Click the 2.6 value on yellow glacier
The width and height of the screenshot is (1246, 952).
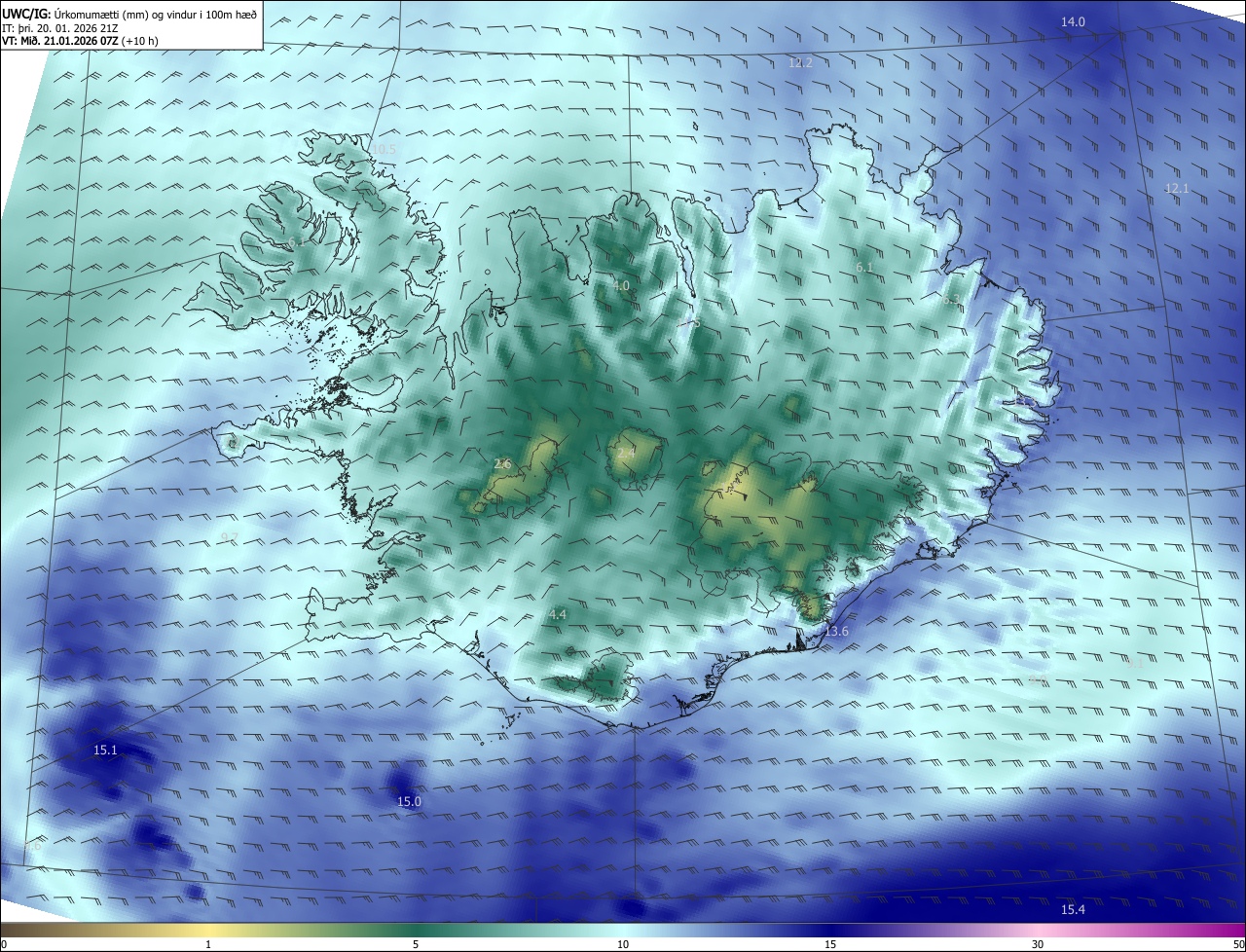[x=502, y=464]
